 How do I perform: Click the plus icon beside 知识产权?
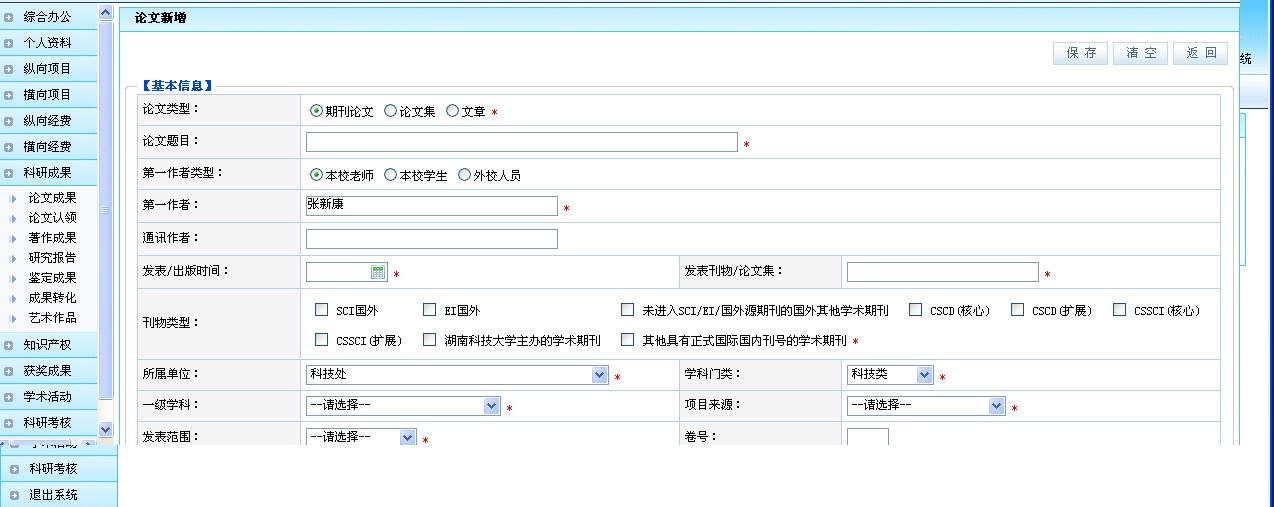pos(9,345)
